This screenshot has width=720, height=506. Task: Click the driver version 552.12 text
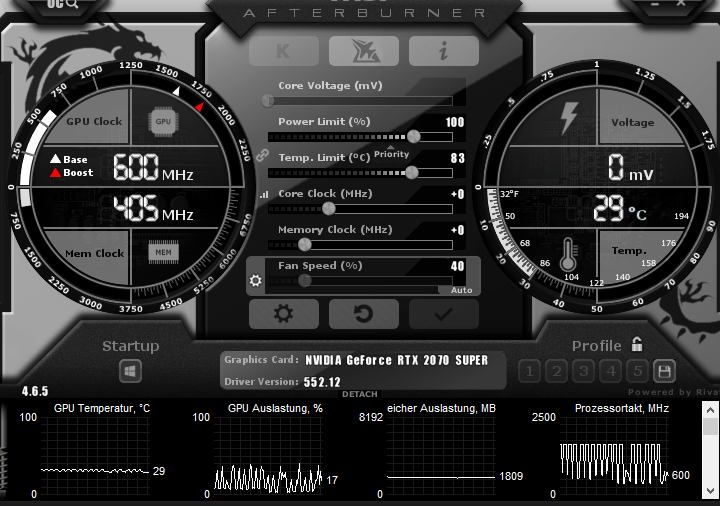322,382
